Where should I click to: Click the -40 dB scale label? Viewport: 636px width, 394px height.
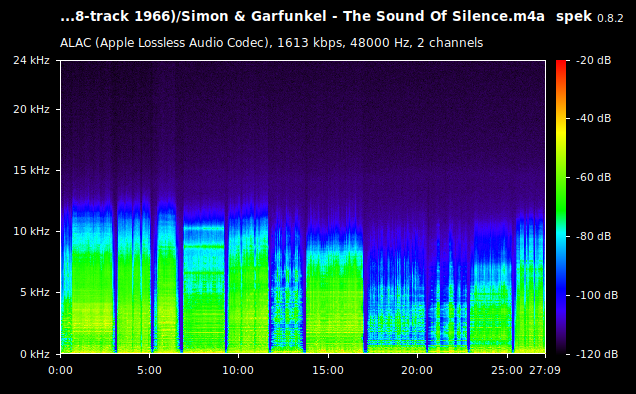pyautogui.click(x=593, y=118)
